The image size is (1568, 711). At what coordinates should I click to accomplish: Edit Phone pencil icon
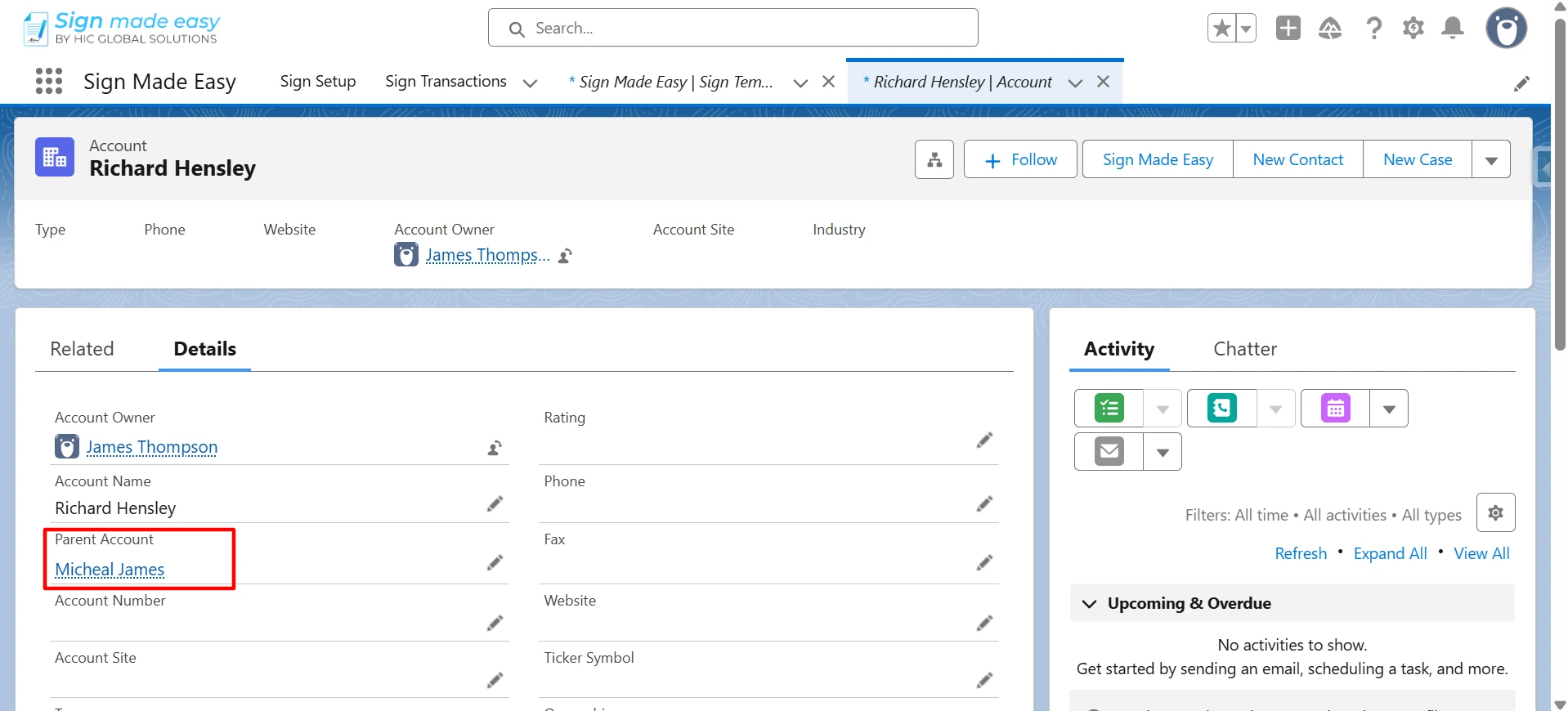pos(984,503)
